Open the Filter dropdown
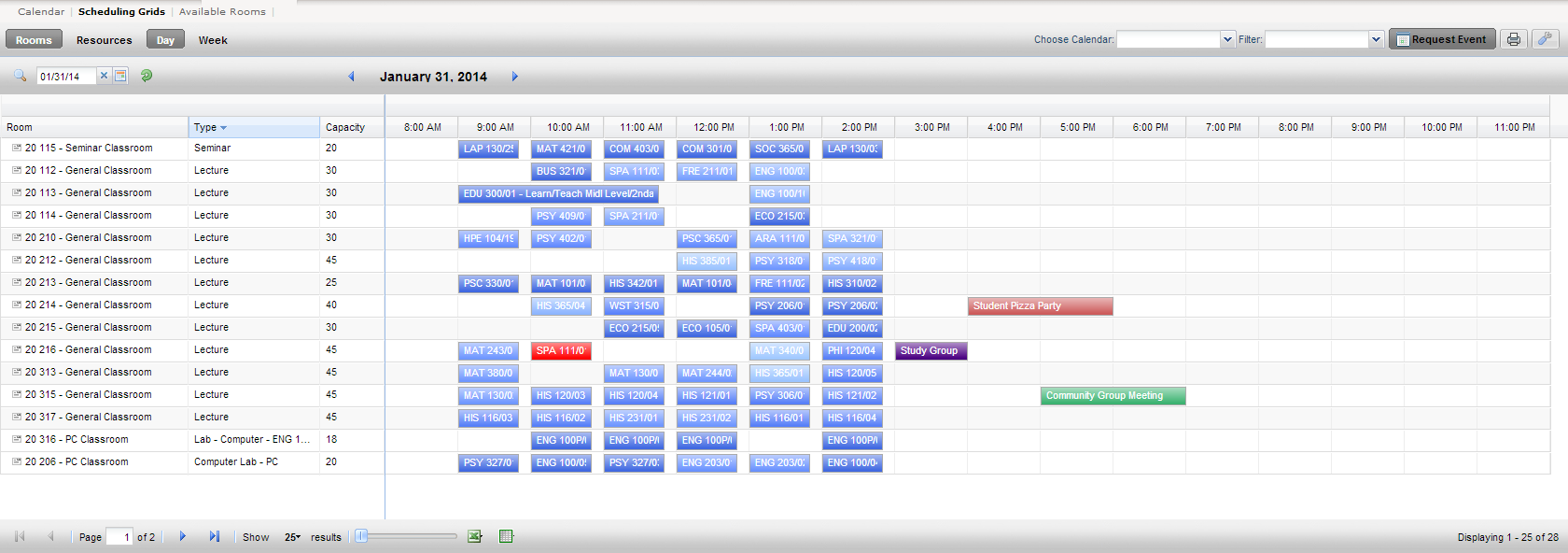1568x553 pixels. click(1376, 39)
